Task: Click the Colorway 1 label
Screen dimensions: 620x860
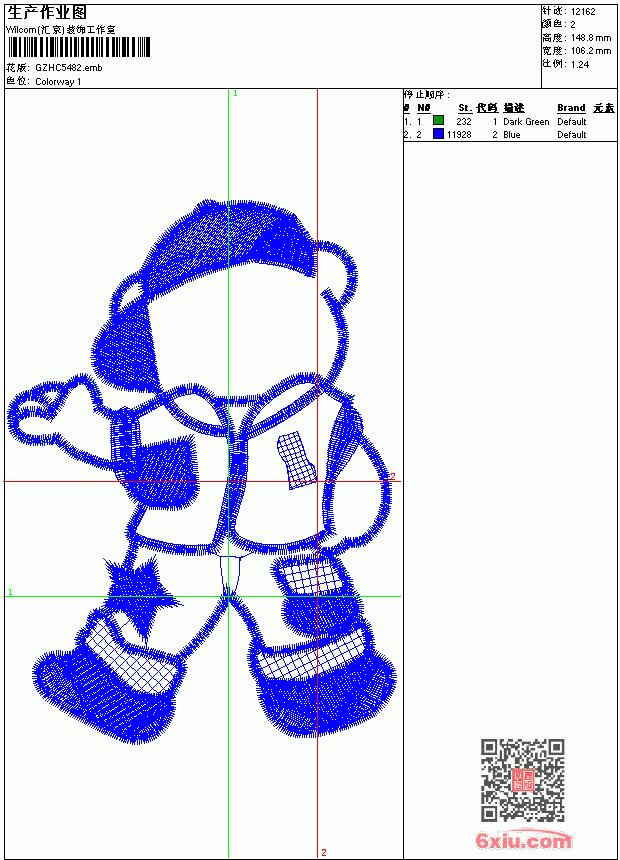Action: point(58,82)
